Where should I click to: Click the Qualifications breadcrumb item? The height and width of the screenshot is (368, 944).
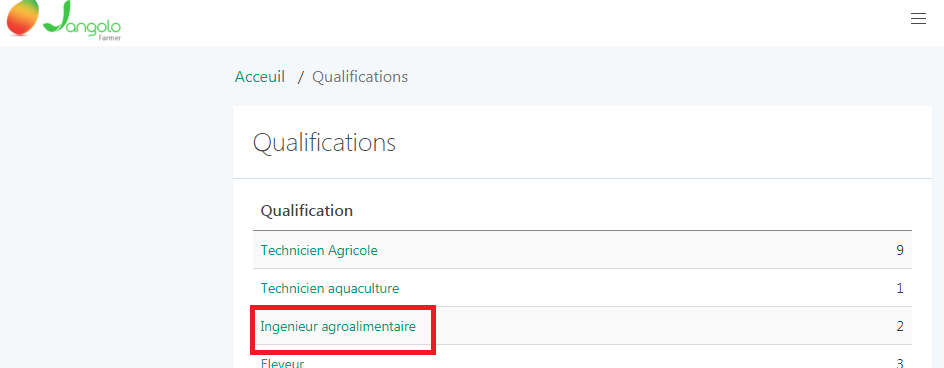(x=359, y=77)
